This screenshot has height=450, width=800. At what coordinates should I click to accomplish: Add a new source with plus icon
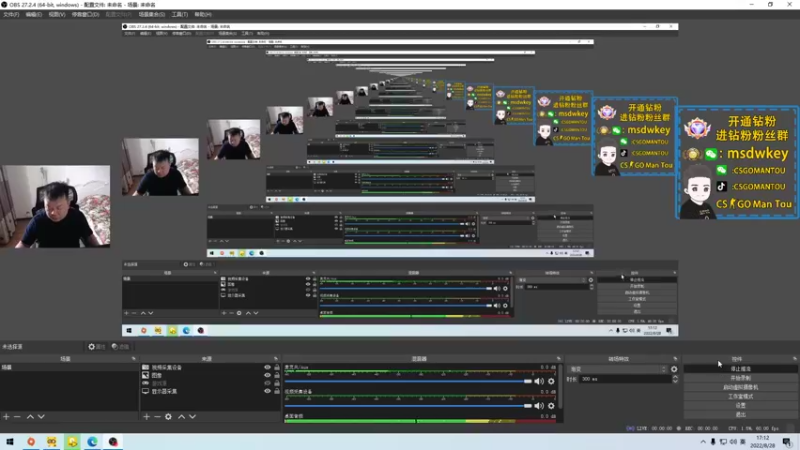tap(146, 417)
